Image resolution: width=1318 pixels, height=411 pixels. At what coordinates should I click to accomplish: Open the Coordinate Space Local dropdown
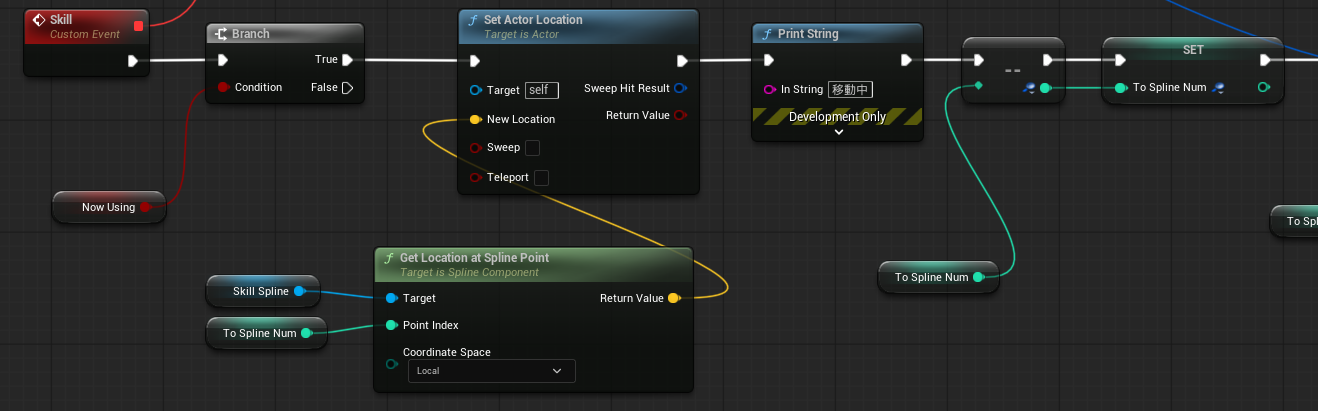point(491,371)
